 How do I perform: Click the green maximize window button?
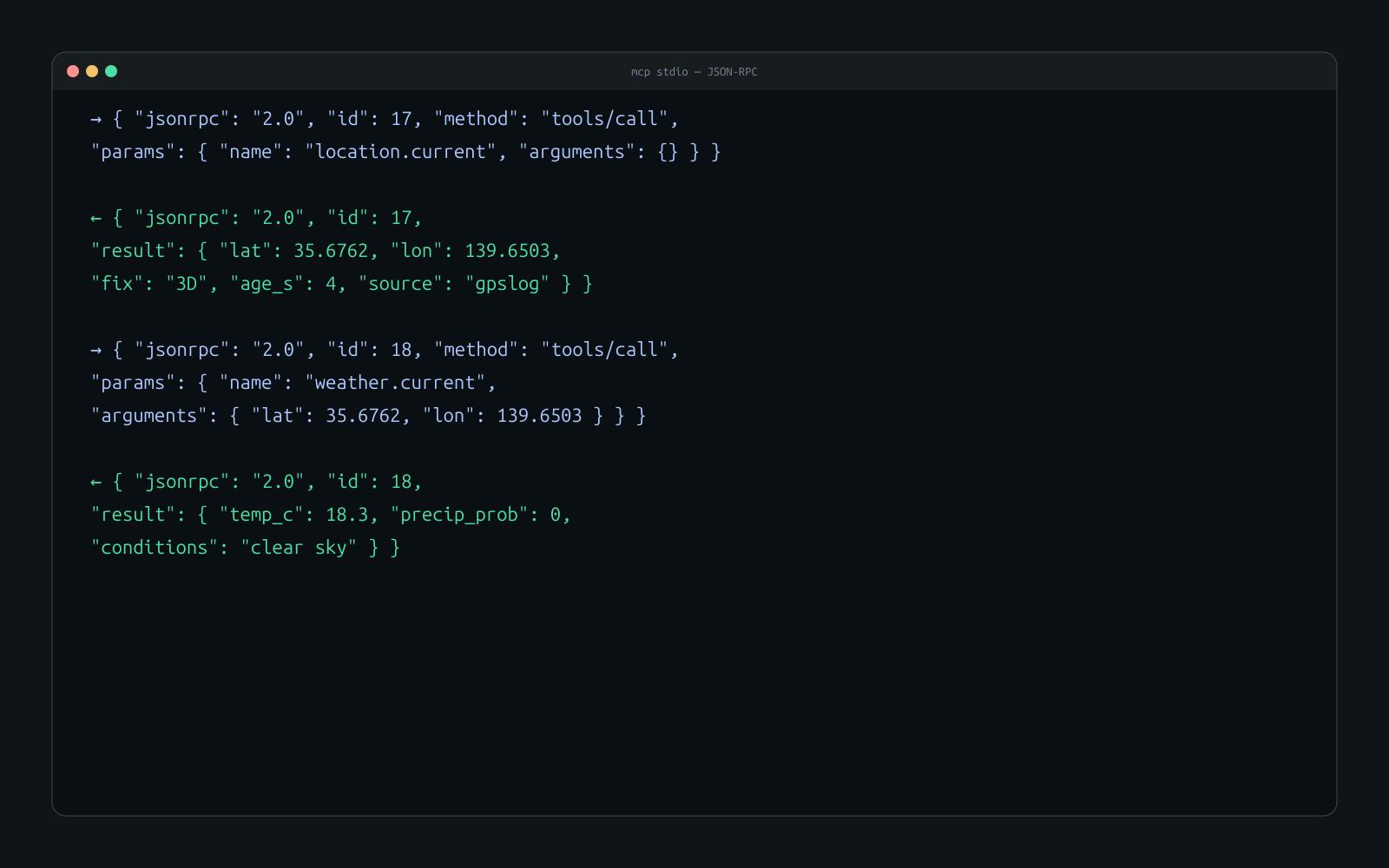tap(111, 71)
